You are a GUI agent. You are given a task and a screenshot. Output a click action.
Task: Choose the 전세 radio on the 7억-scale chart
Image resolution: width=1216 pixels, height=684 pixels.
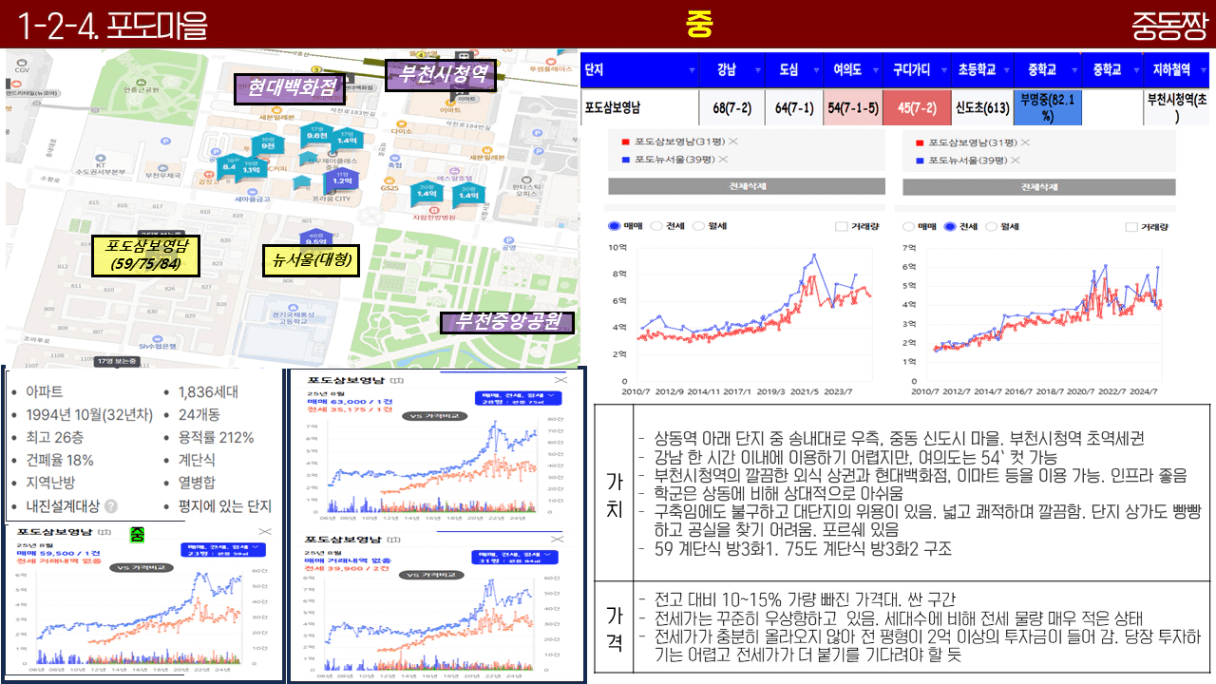tap(951, 227)
